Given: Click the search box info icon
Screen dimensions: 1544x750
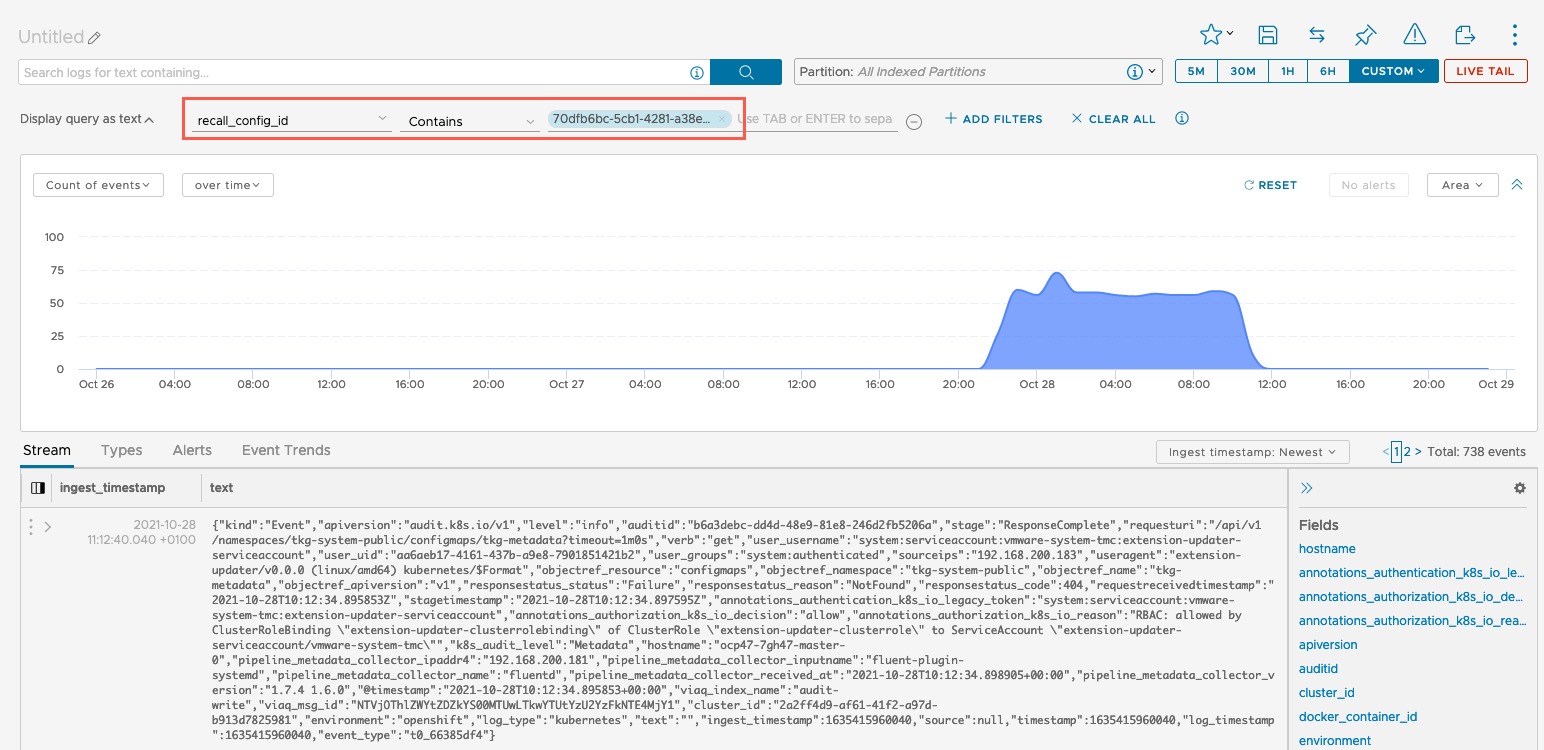Looking at the screenshot, I should (x=697, y=72).
